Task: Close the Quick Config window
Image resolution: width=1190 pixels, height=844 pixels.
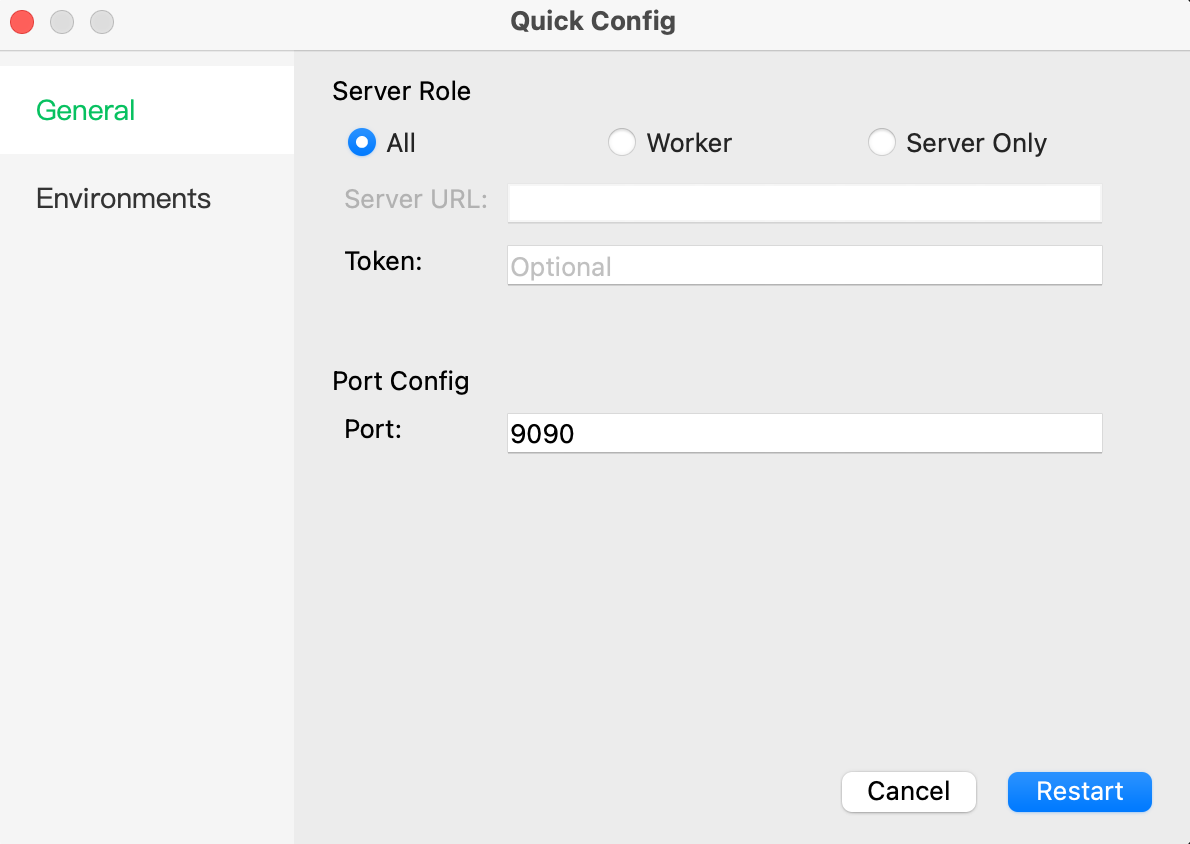Action: (x=22, y=22)
